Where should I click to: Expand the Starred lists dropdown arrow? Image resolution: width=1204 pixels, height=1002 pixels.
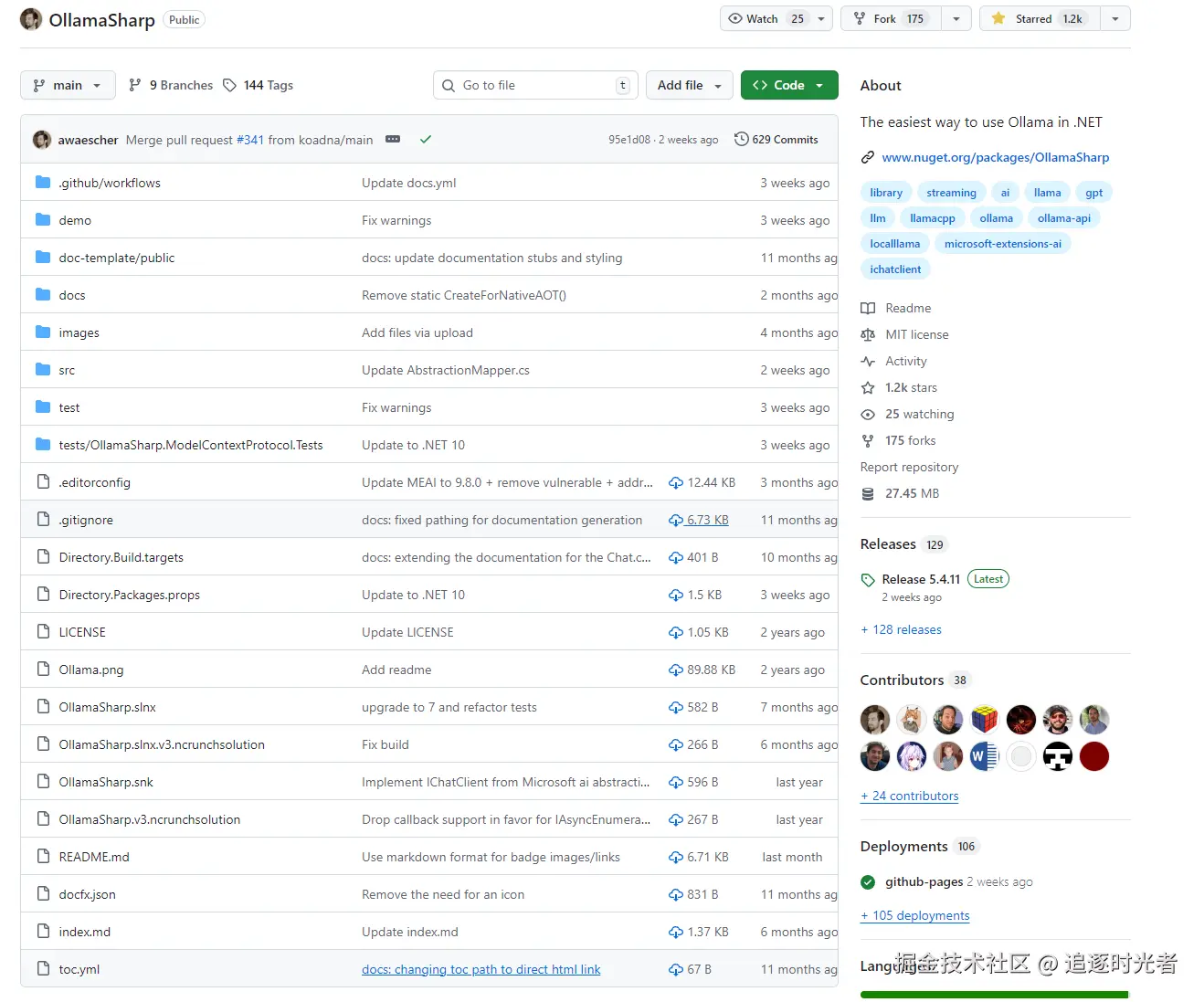coord(1115,19)
